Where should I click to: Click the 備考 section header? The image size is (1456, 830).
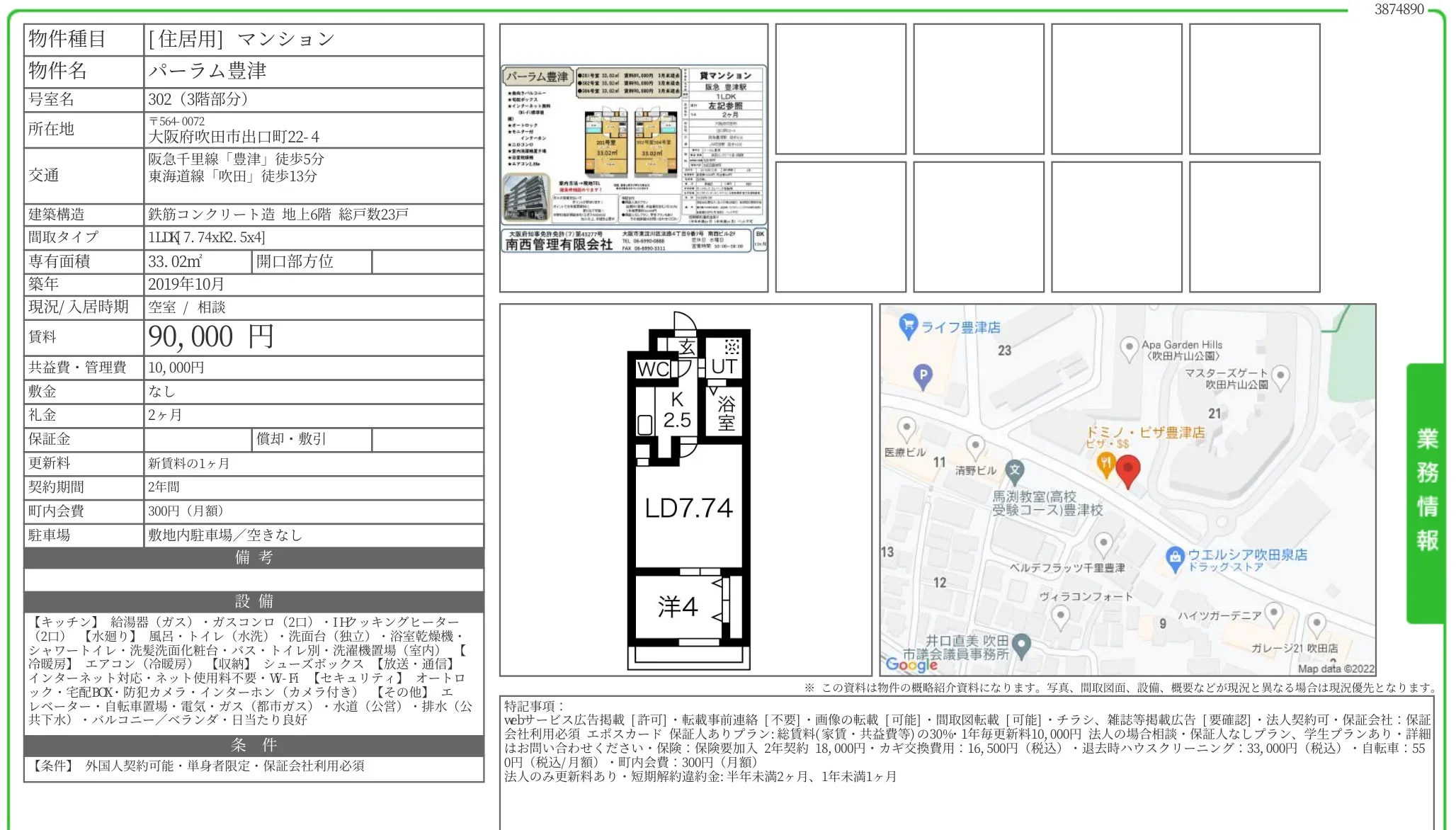[254, 557]
